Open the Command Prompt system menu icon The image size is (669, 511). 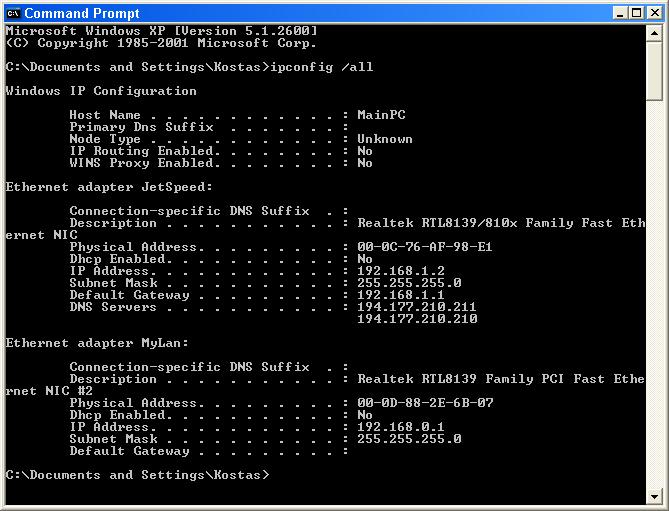coord(13,12)
